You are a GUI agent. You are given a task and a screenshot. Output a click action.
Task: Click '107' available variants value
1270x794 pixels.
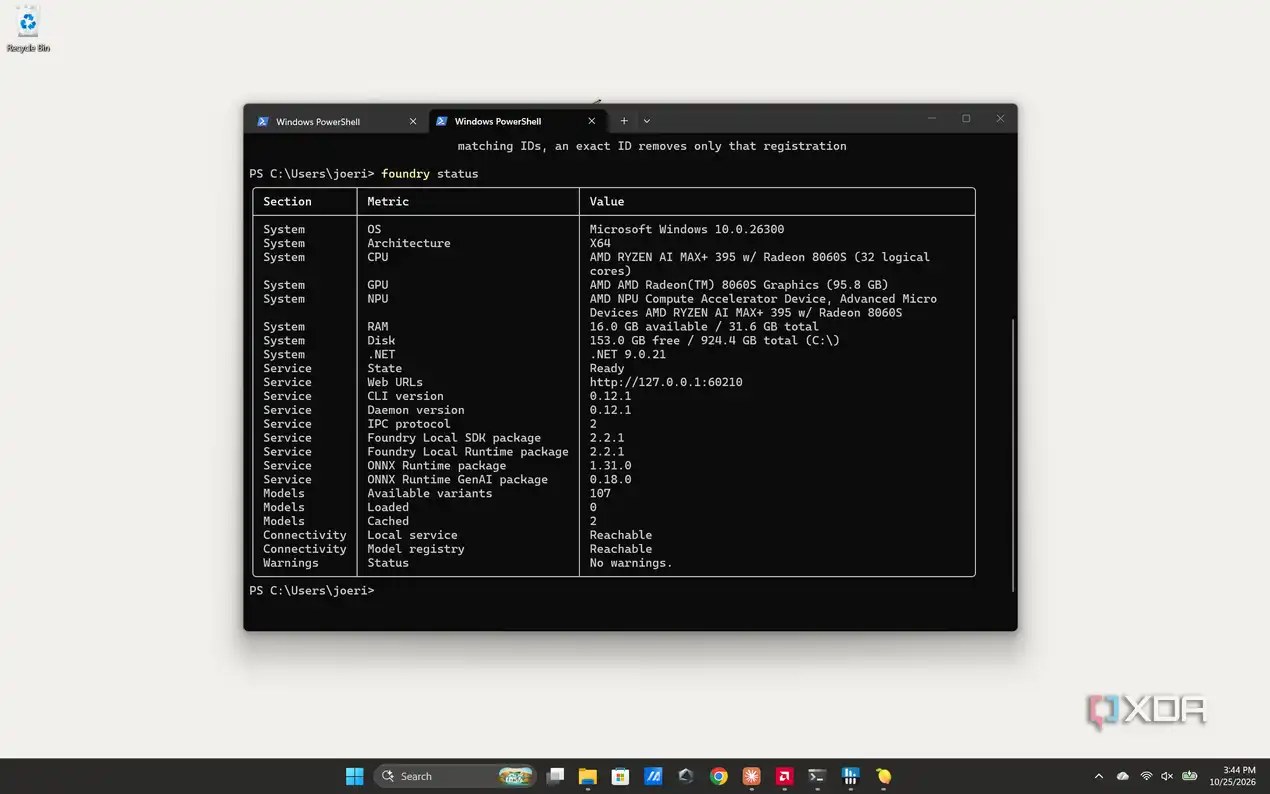tap(600, 494)
